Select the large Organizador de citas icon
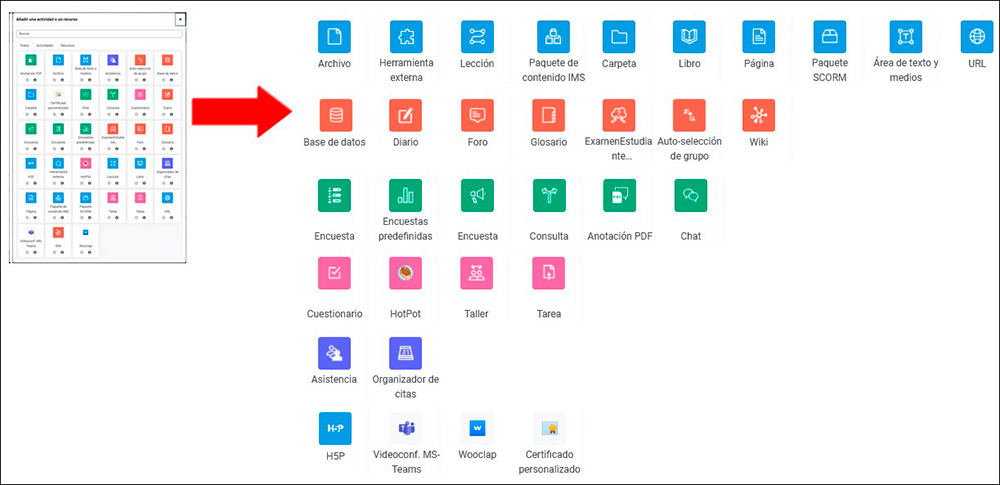 click(x=405, y=352)
